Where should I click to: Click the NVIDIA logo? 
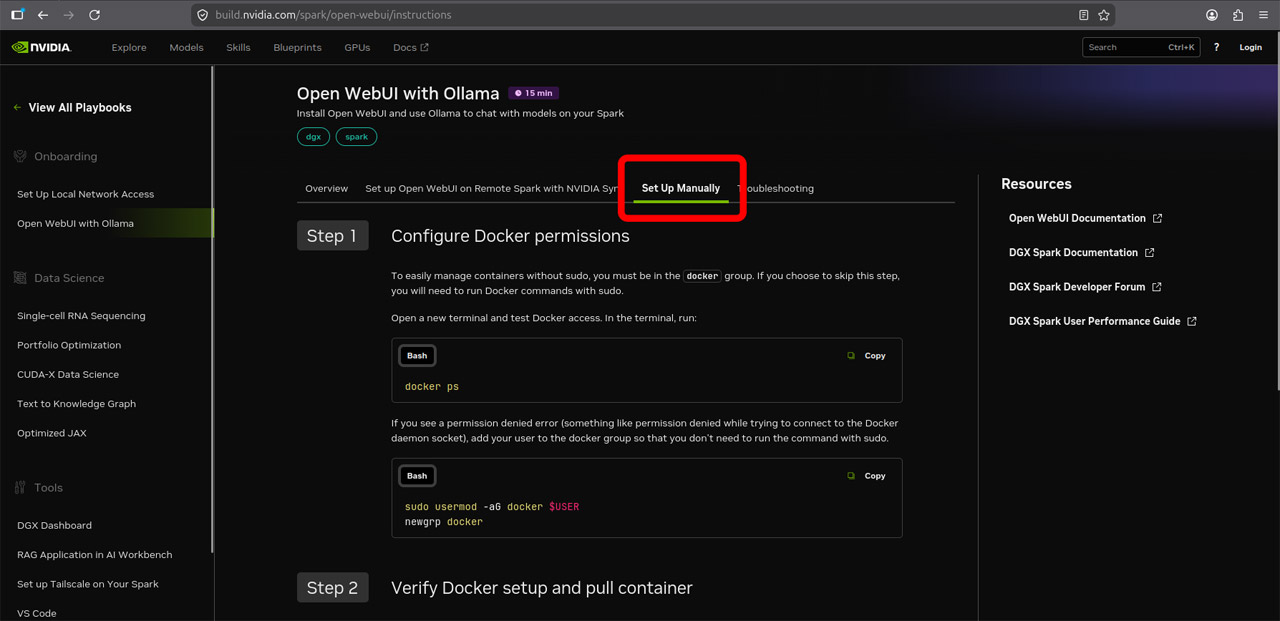pos(41,47)
